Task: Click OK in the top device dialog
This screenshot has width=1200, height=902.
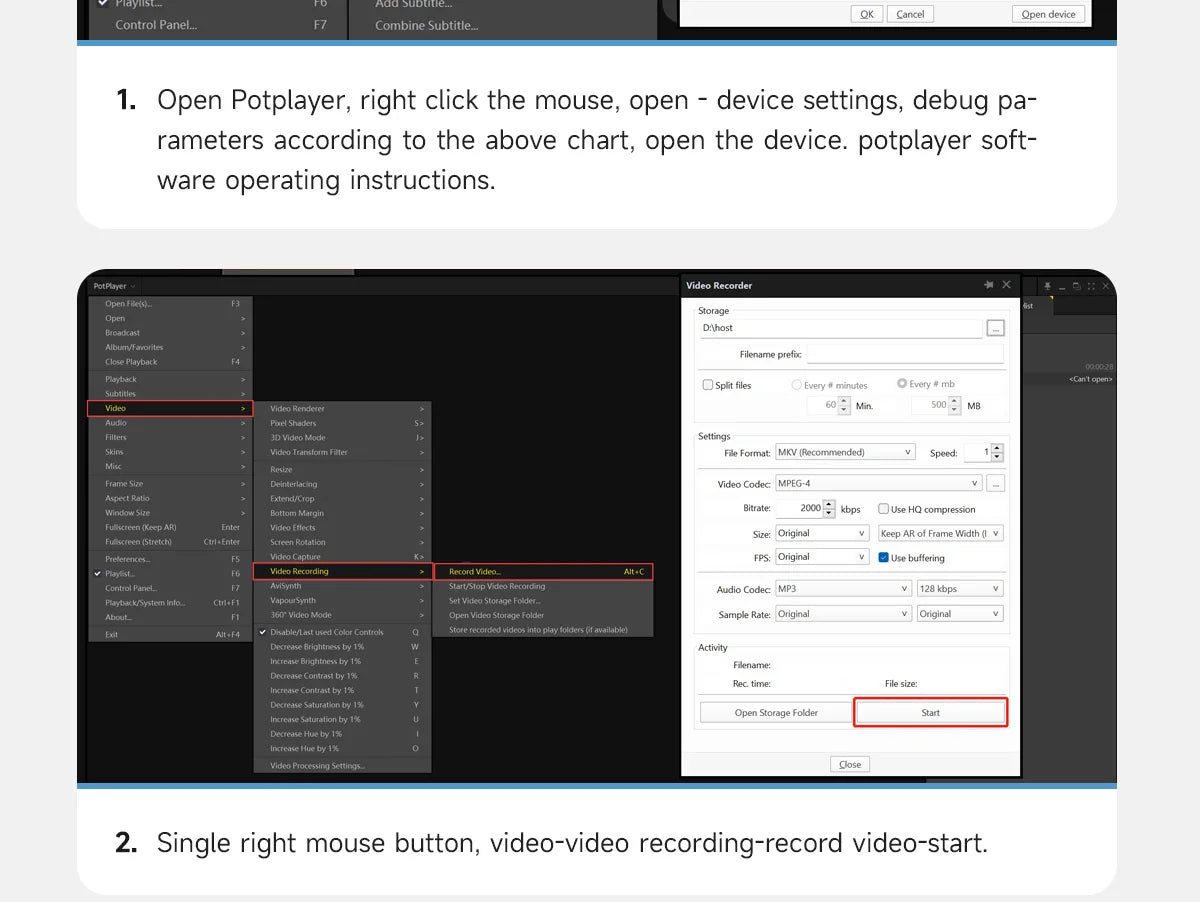Action: [866, 14]
